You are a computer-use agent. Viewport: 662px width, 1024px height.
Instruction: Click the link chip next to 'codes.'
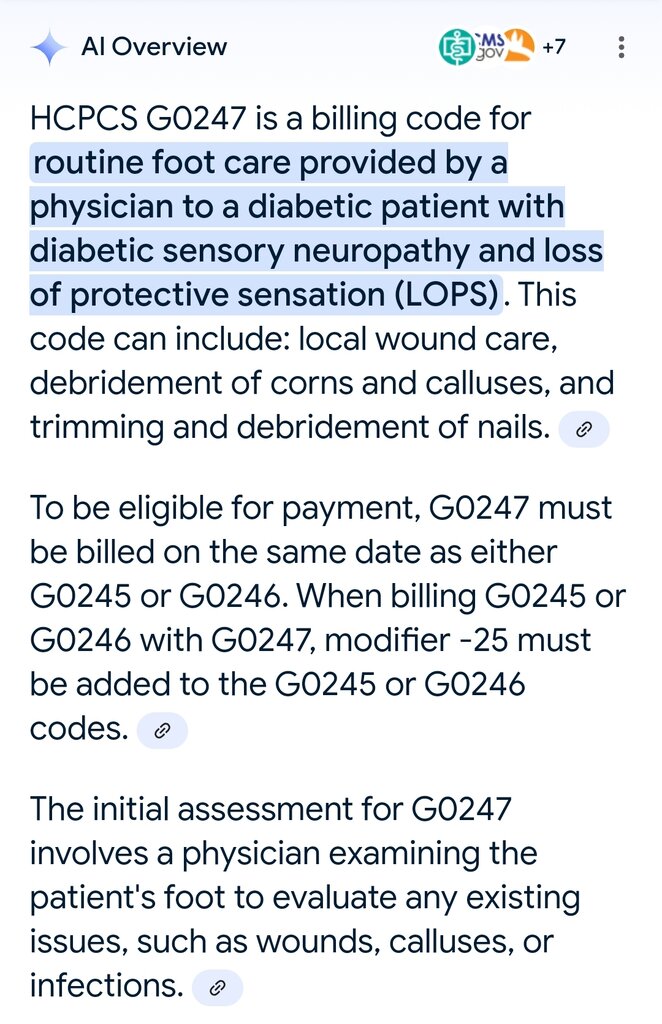point(162,730)
